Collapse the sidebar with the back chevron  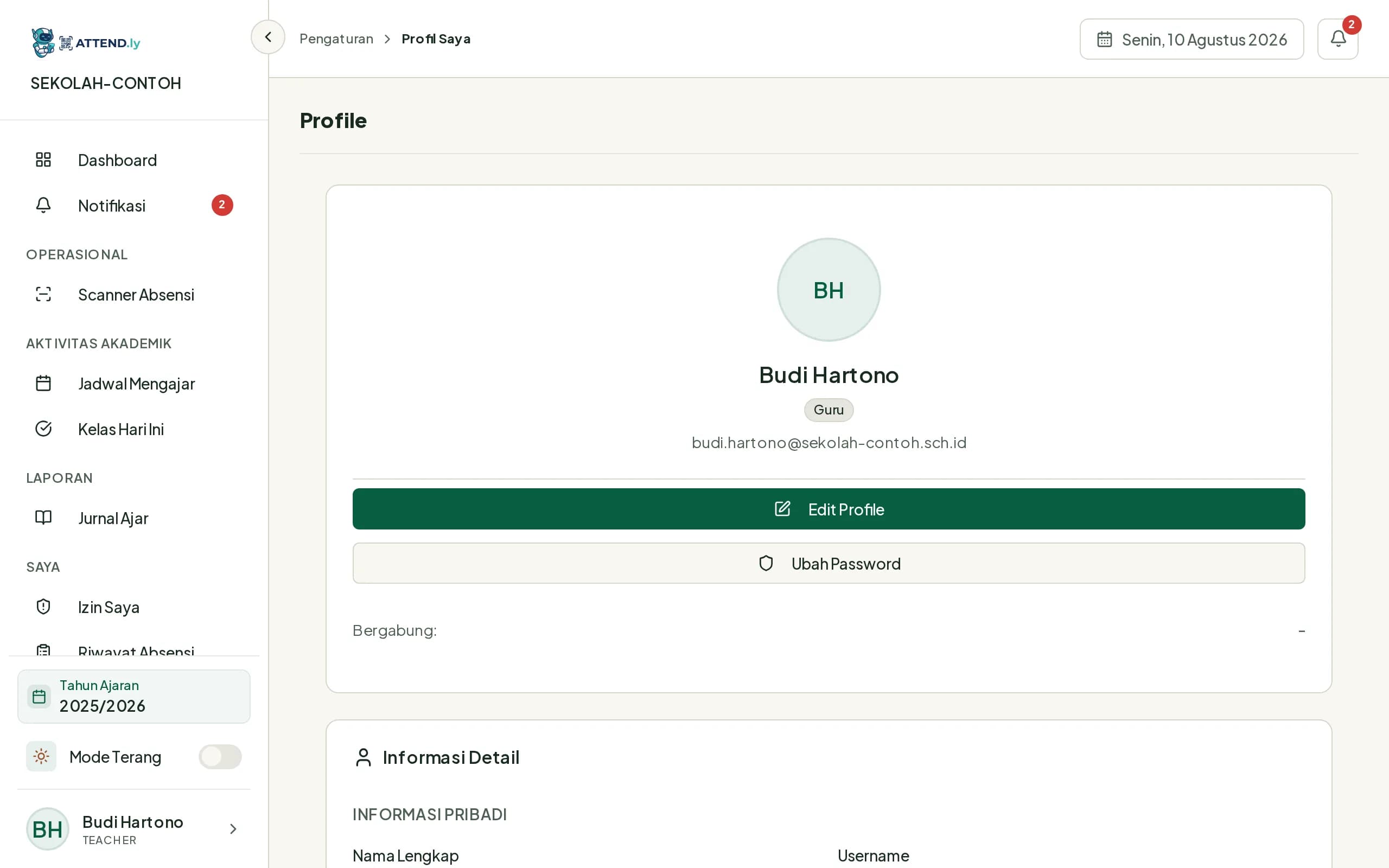tap(268, 37)
